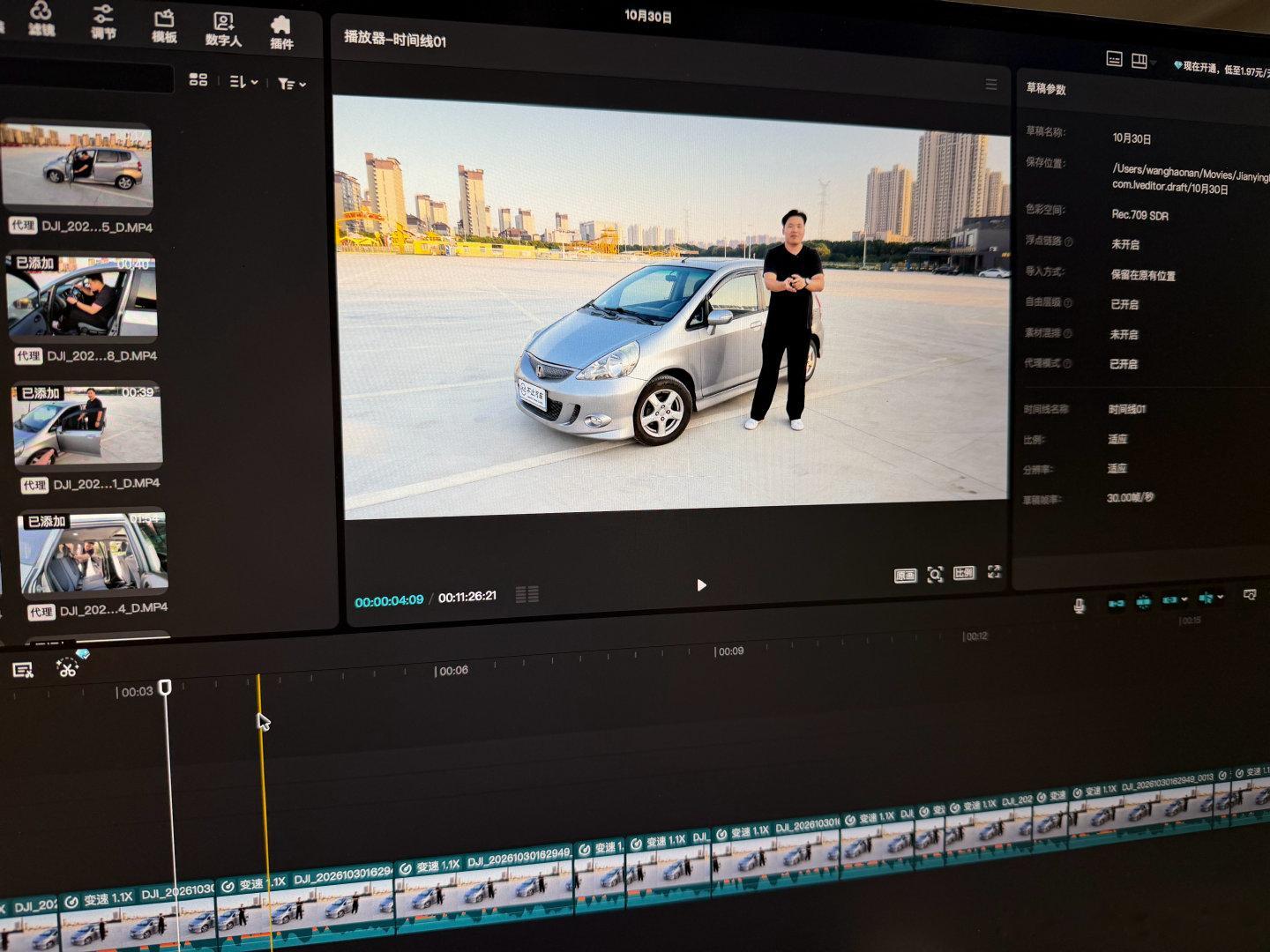1270x952 pixels.
Task: Click the current timecode 00:00:04:09
Action: click(389, 601)
